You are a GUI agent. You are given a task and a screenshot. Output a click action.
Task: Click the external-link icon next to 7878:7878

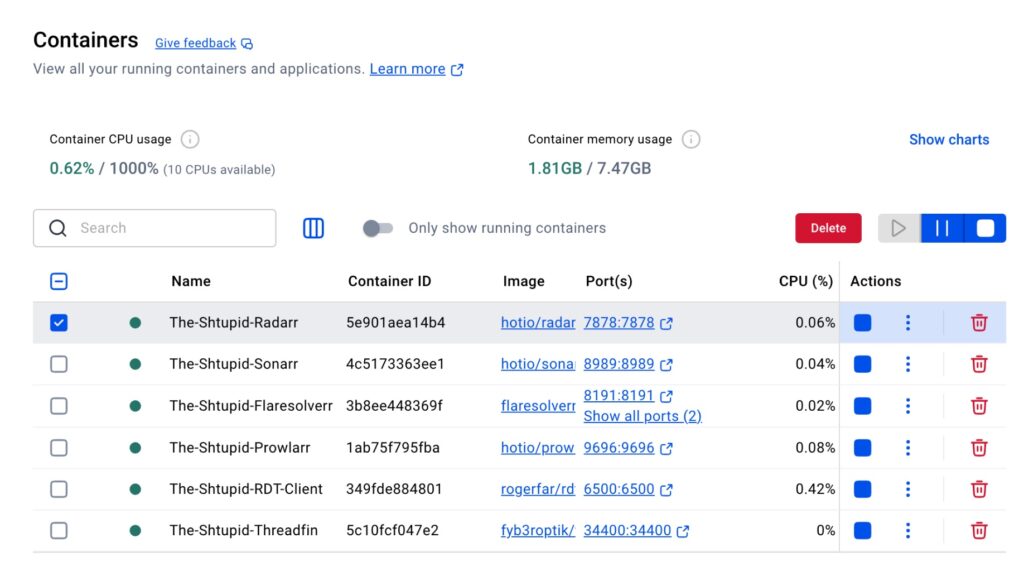pyautogui.click(x=666, y=323)
